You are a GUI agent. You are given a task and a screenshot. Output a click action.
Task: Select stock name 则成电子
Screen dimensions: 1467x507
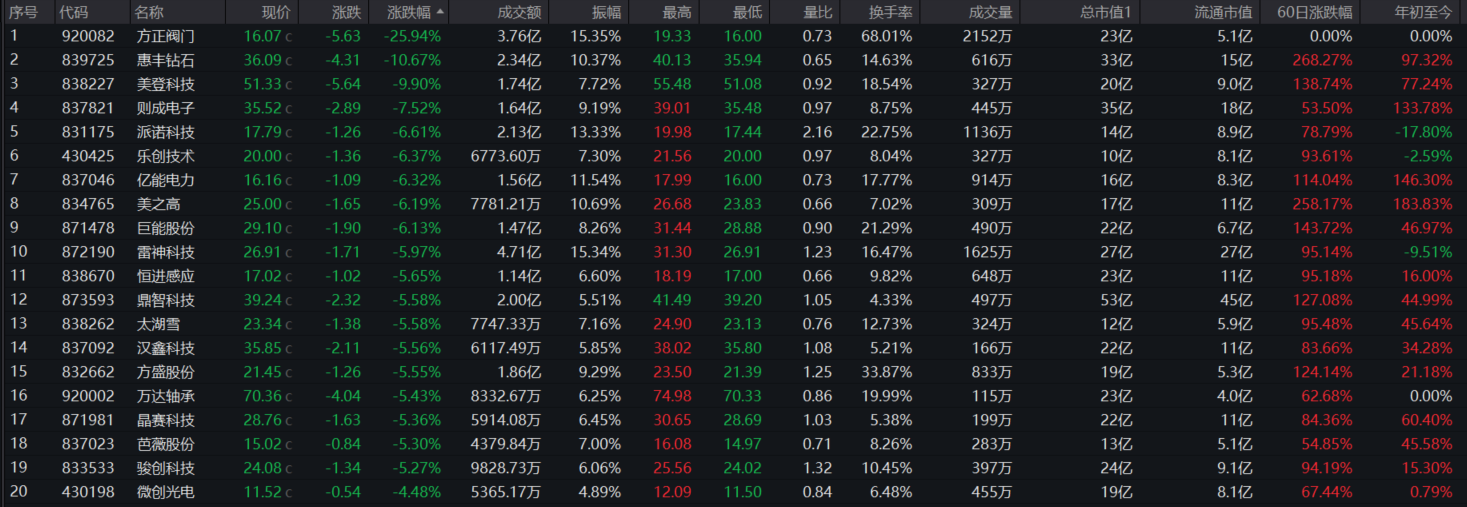[166, 108]
